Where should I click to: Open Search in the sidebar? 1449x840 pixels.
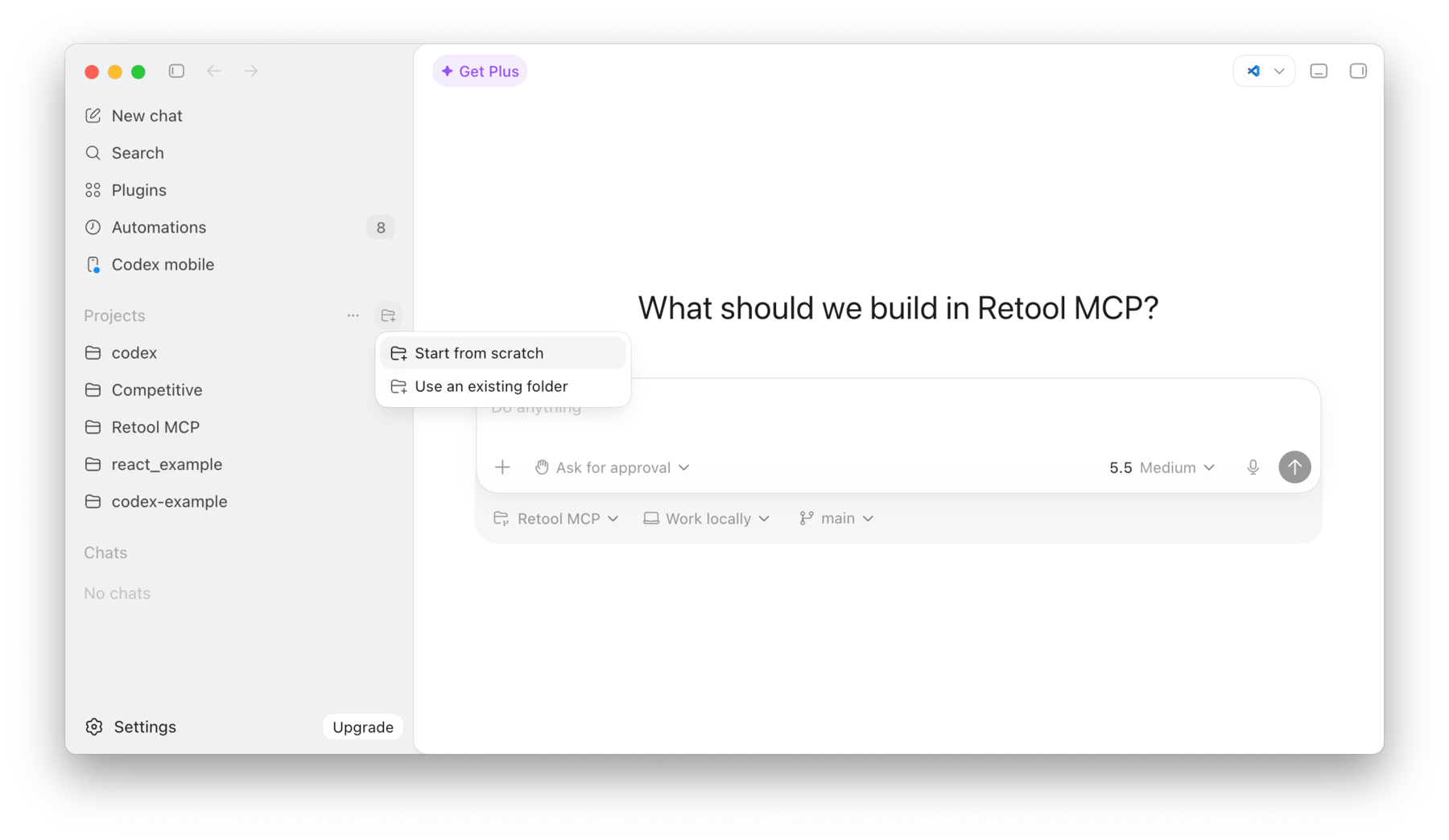[239, 153]
